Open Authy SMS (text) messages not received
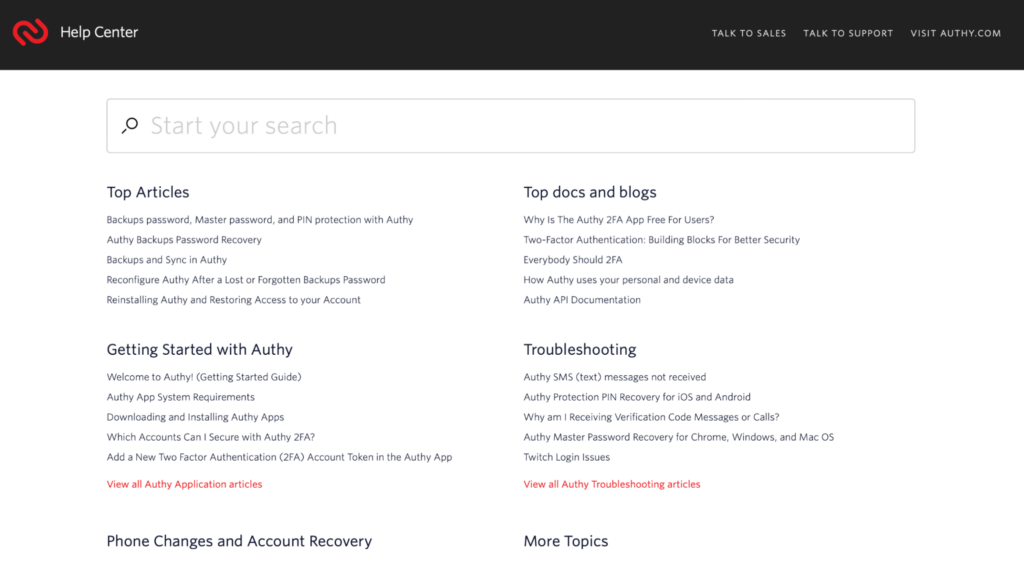The image size is (1024, 563). (615, 377)
